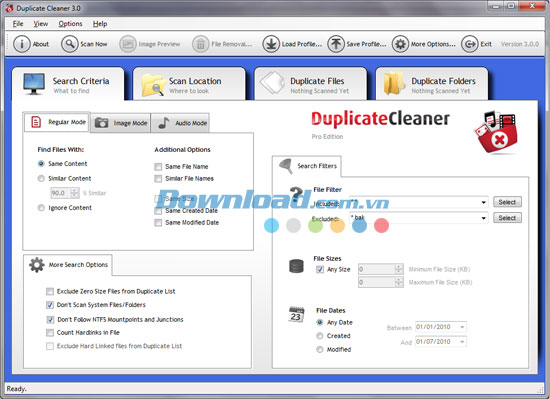
Task: Switch to the Audio Mode tab
Action: (180, 123)
